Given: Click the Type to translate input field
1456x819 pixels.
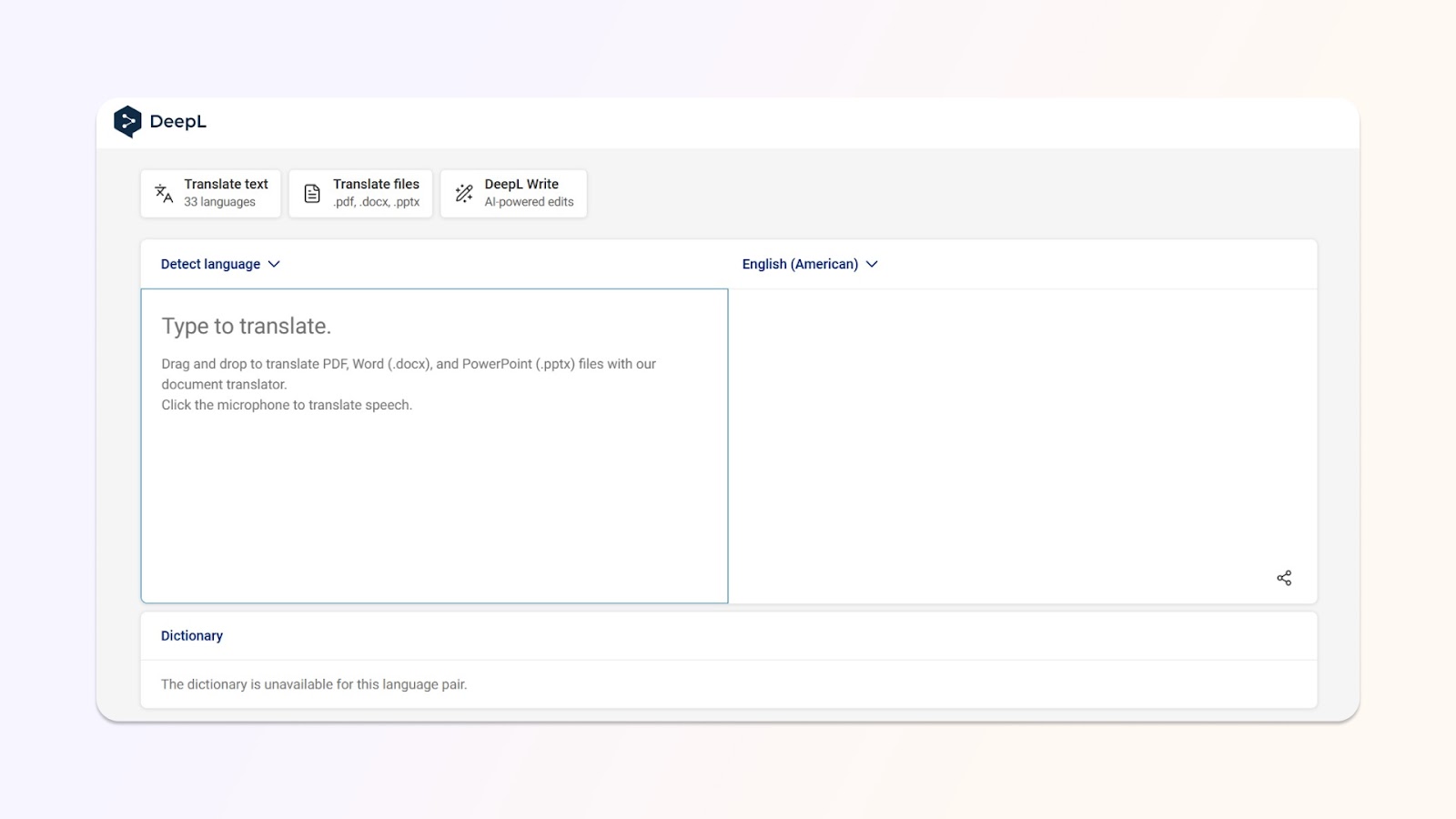Looking at the screenshot, I should pos(434,446).
